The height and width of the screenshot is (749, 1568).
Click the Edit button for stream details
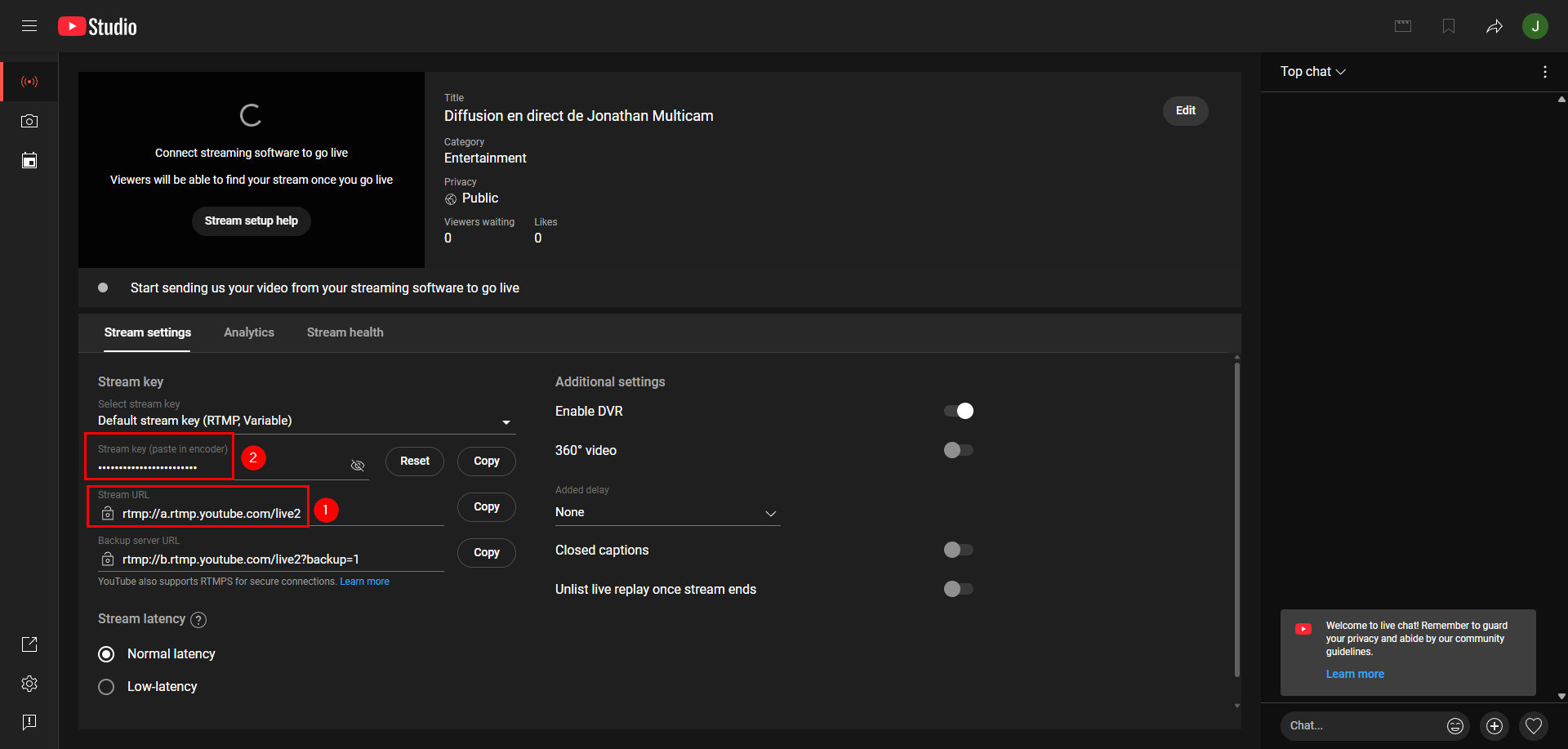point(1186,110)
